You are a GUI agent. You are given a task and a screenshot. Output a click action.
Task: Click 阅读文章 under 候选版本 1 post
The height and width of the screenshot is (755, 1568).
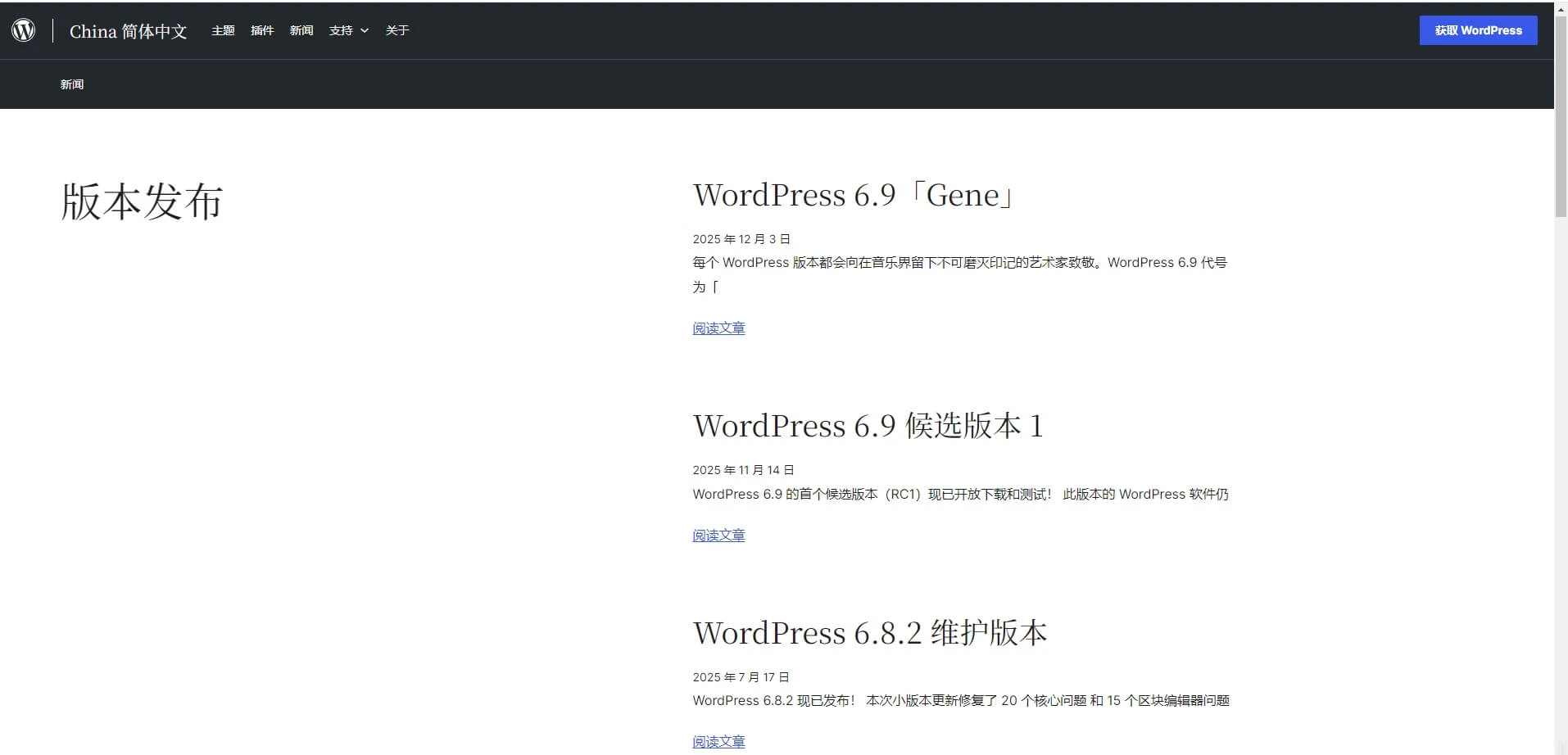(718, 536)
